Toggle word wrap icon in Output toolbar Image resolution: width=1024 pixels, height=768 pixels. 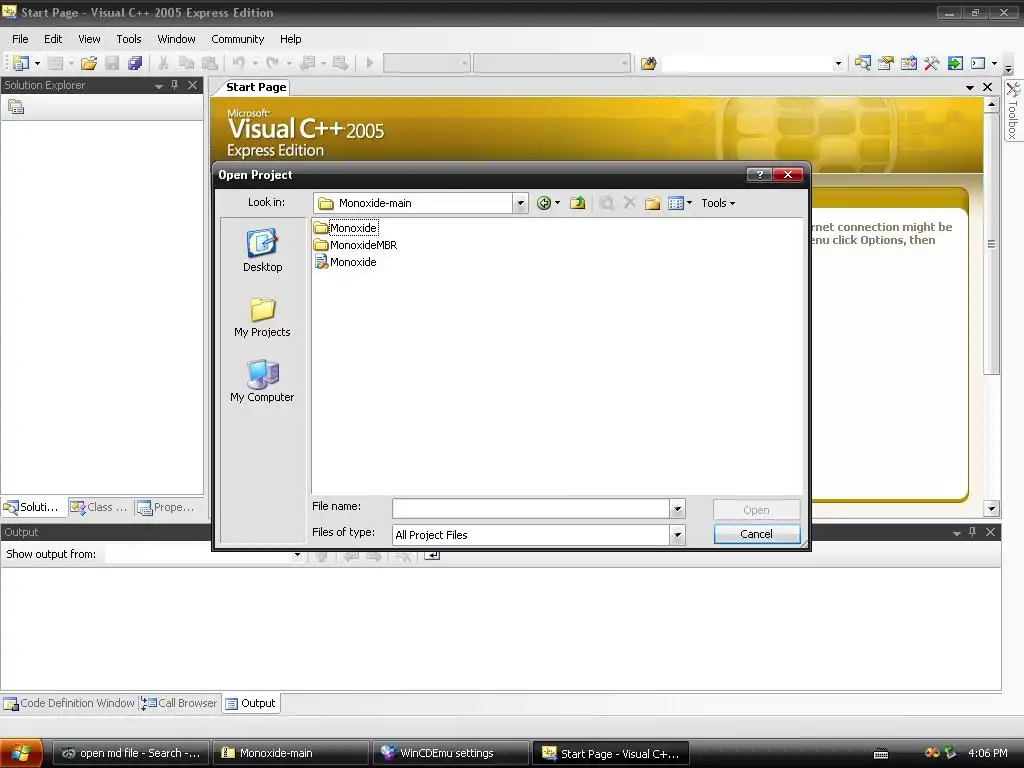pos(432,556)
